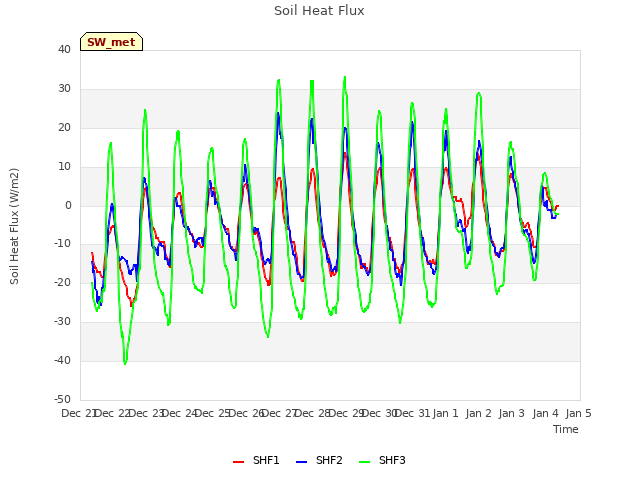Click the y-axis title Soil Heat Flux (W/m2)
Image resolution: width=640 pixels, height=480 pixels.
(x=14, y=226)
